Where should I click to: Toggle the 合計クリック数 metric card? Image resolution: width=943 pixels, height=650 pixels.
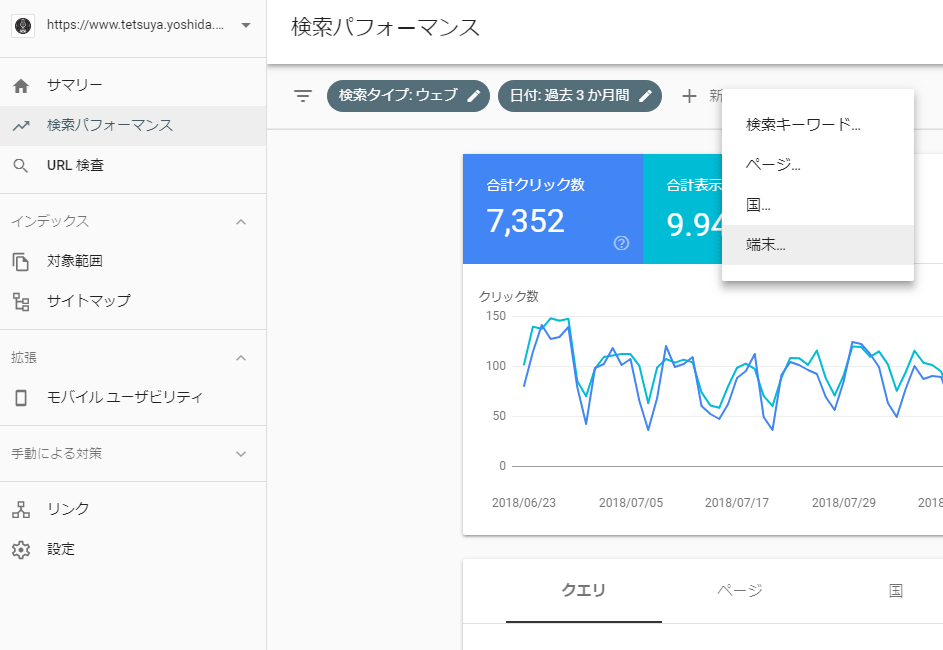(552, 208)
